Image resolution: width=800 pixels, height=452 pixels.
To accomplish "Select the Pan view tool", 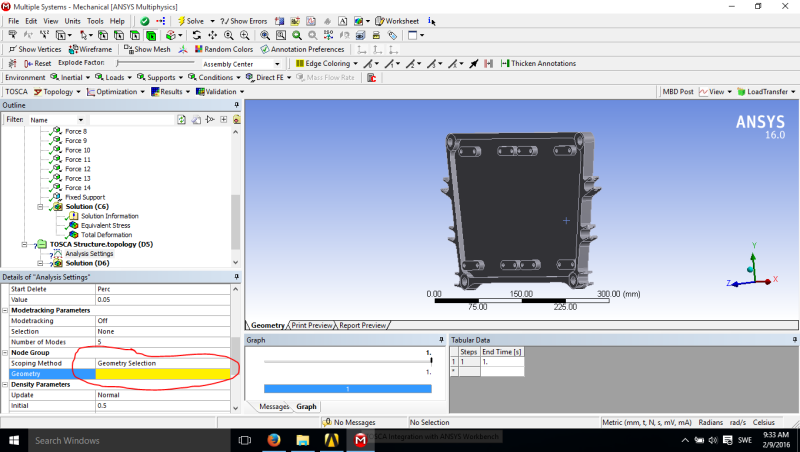I will (x=212, y=35).
